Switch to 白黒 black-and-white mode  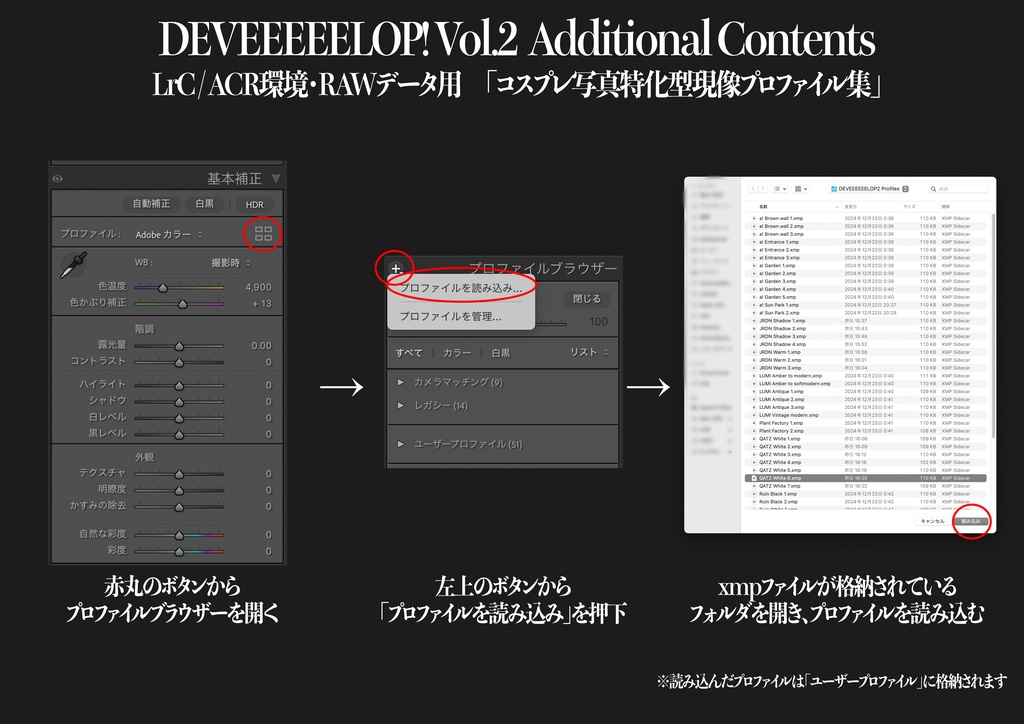204,204
